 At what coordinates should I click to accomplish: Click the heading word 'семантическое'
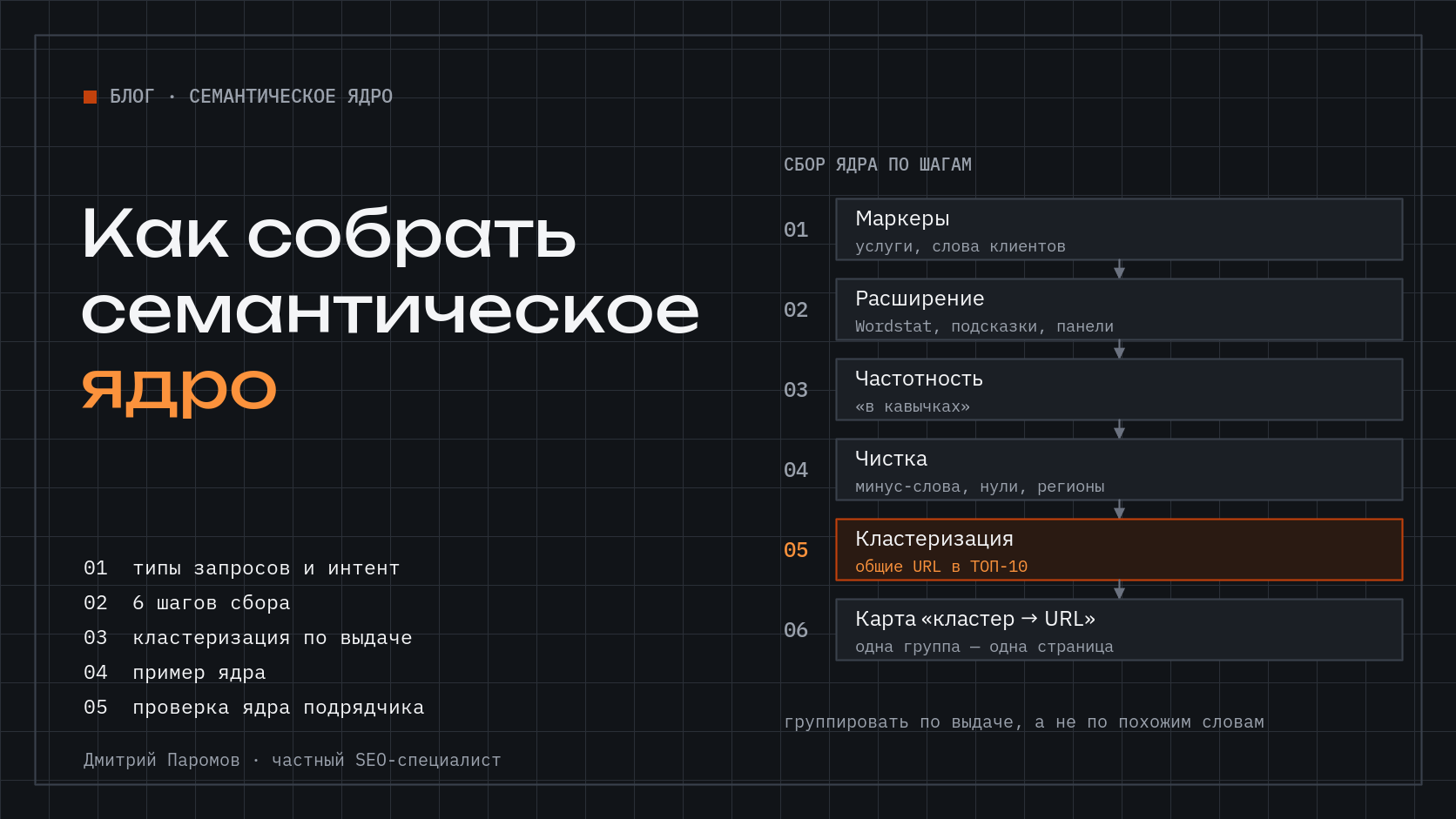point(391,311)
